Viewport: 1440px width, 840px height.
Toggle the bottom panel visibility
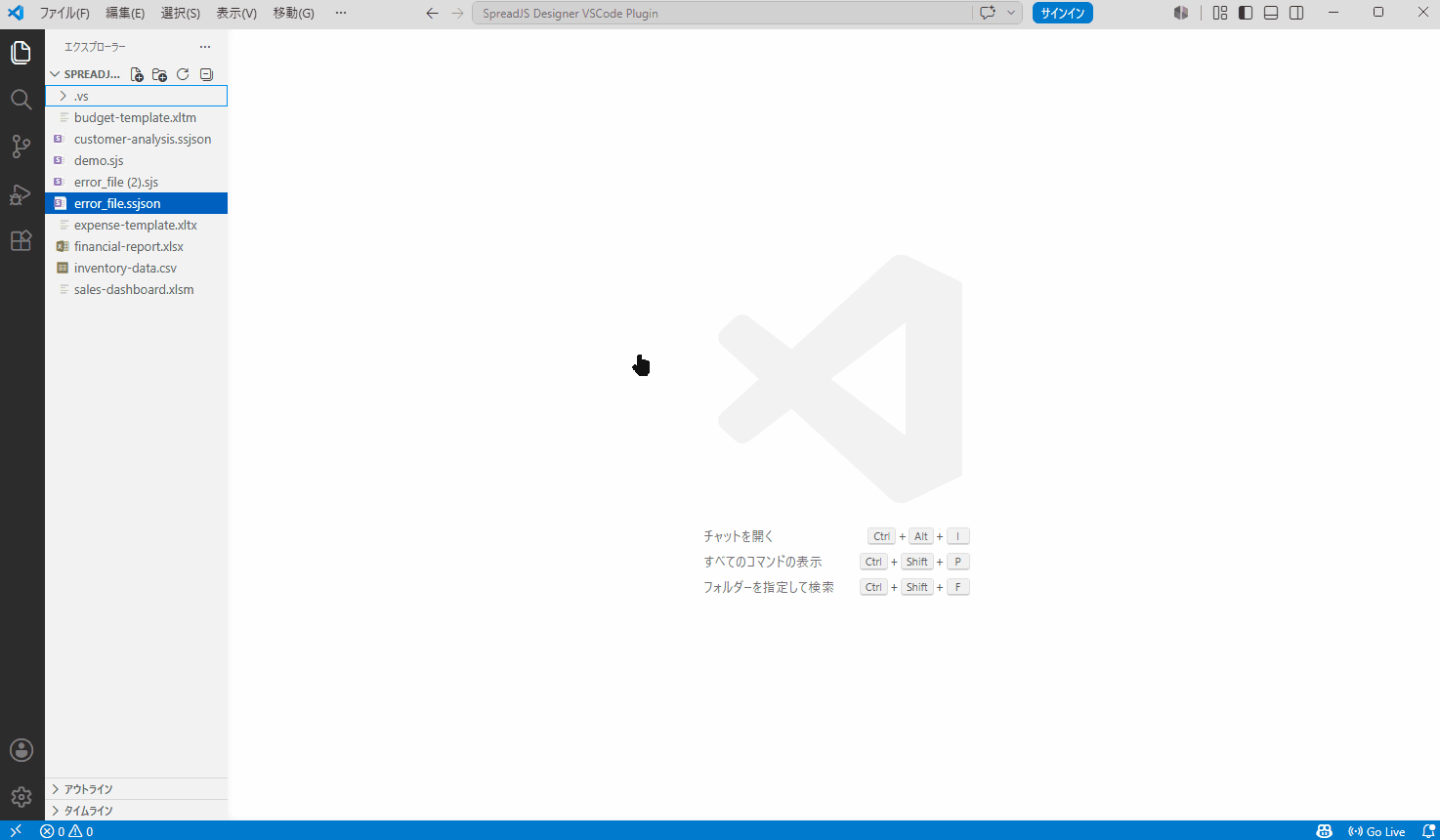tap(1271, 13)
